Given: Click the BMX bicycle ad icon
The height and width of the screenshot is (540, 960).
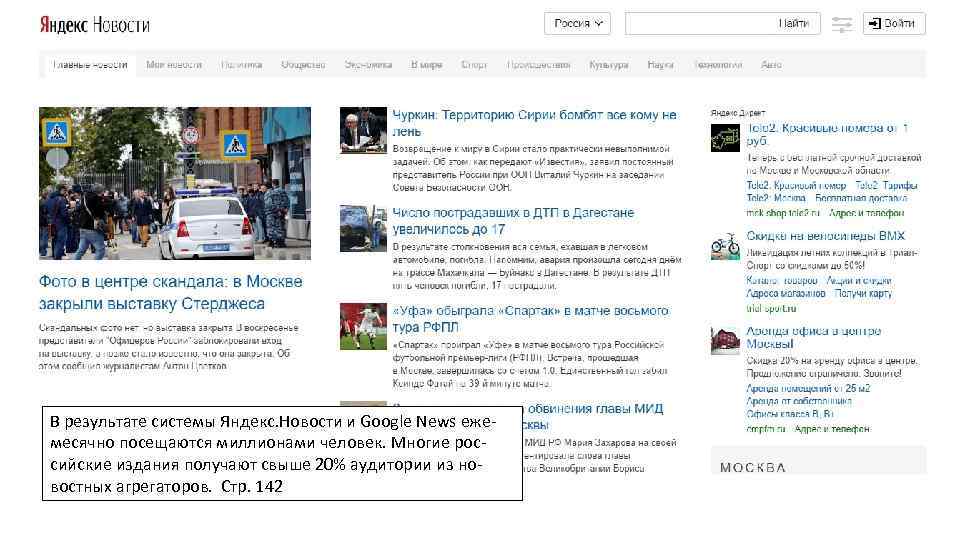Looking at the screenshot, I should [x=725, y=246].
